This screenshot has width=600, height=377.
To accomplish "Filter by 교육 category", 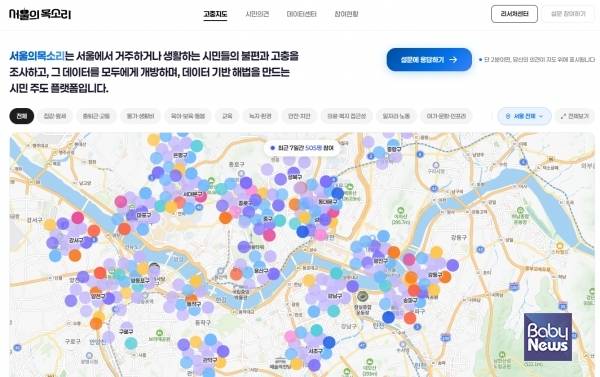I will point(227,116).
